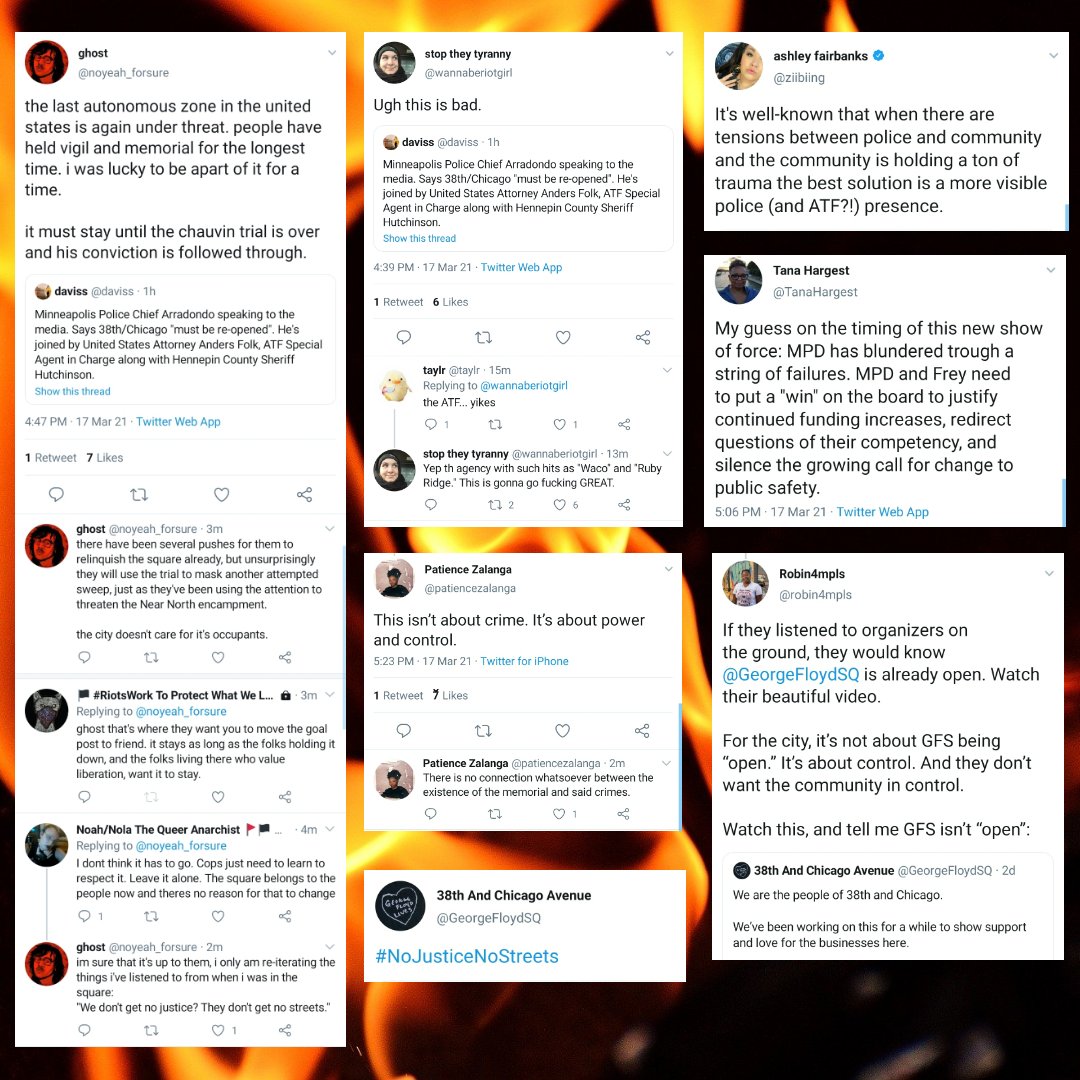Open Tana Hargest's profile avatar

[x=738, y=281]
